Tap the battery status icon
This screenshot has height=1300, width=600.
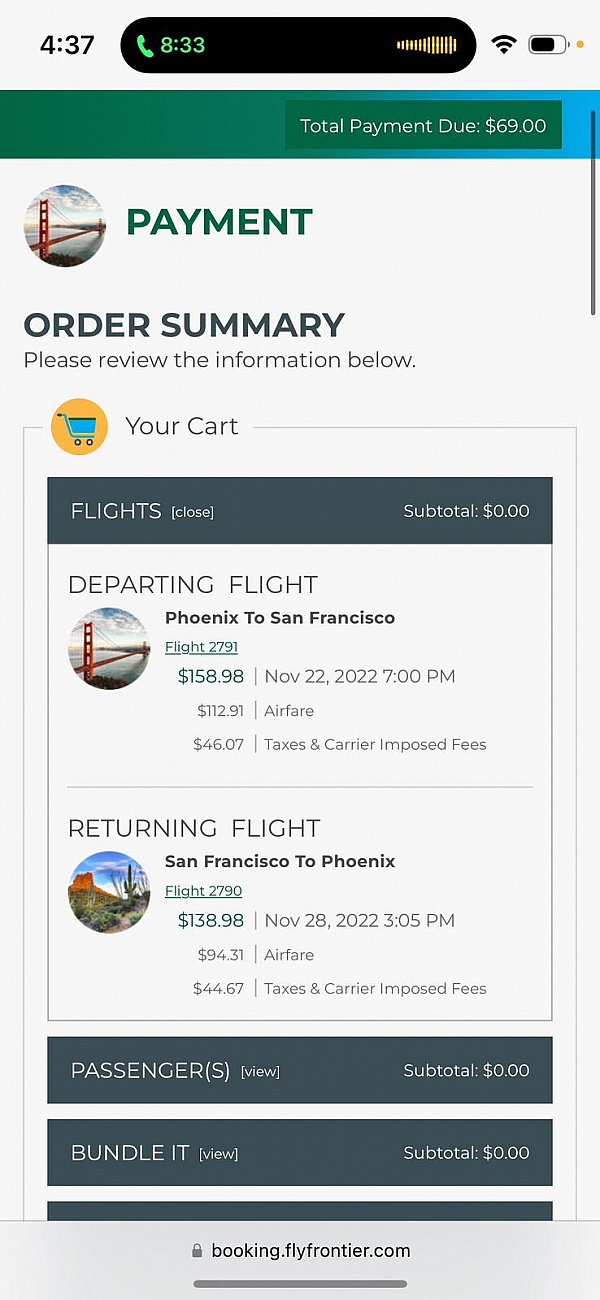(x=547, y=45)
